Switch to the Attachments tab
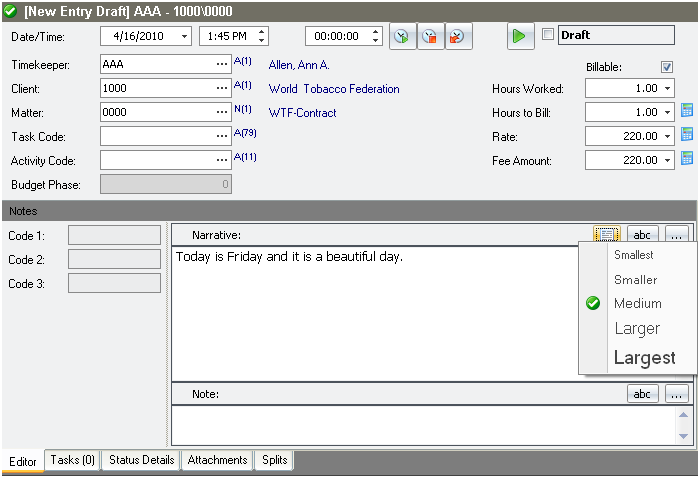This screenshot has height=478, width=698. tap(217, 460)
